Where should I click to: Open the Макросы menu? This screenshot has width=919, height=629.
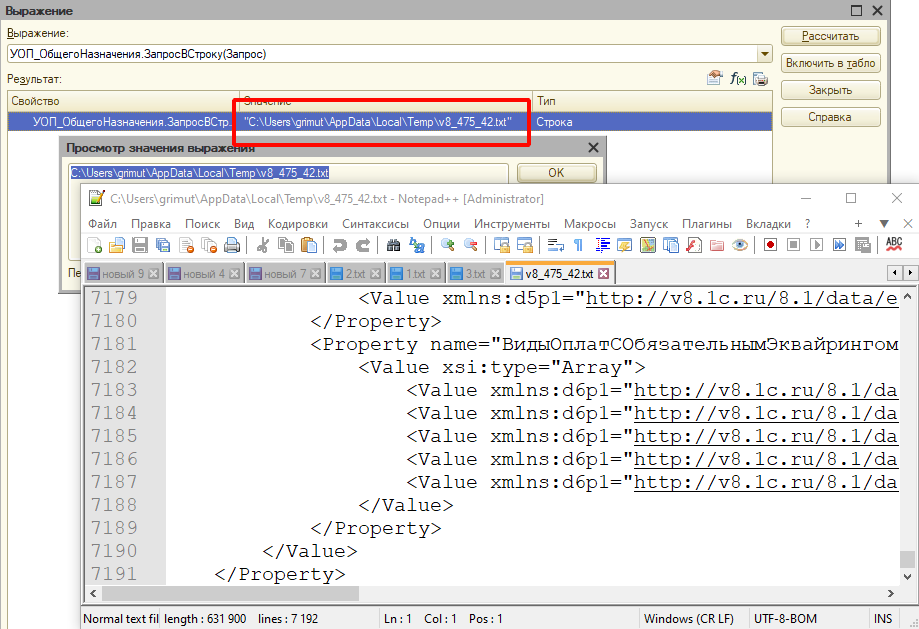(x=590, y=224)
